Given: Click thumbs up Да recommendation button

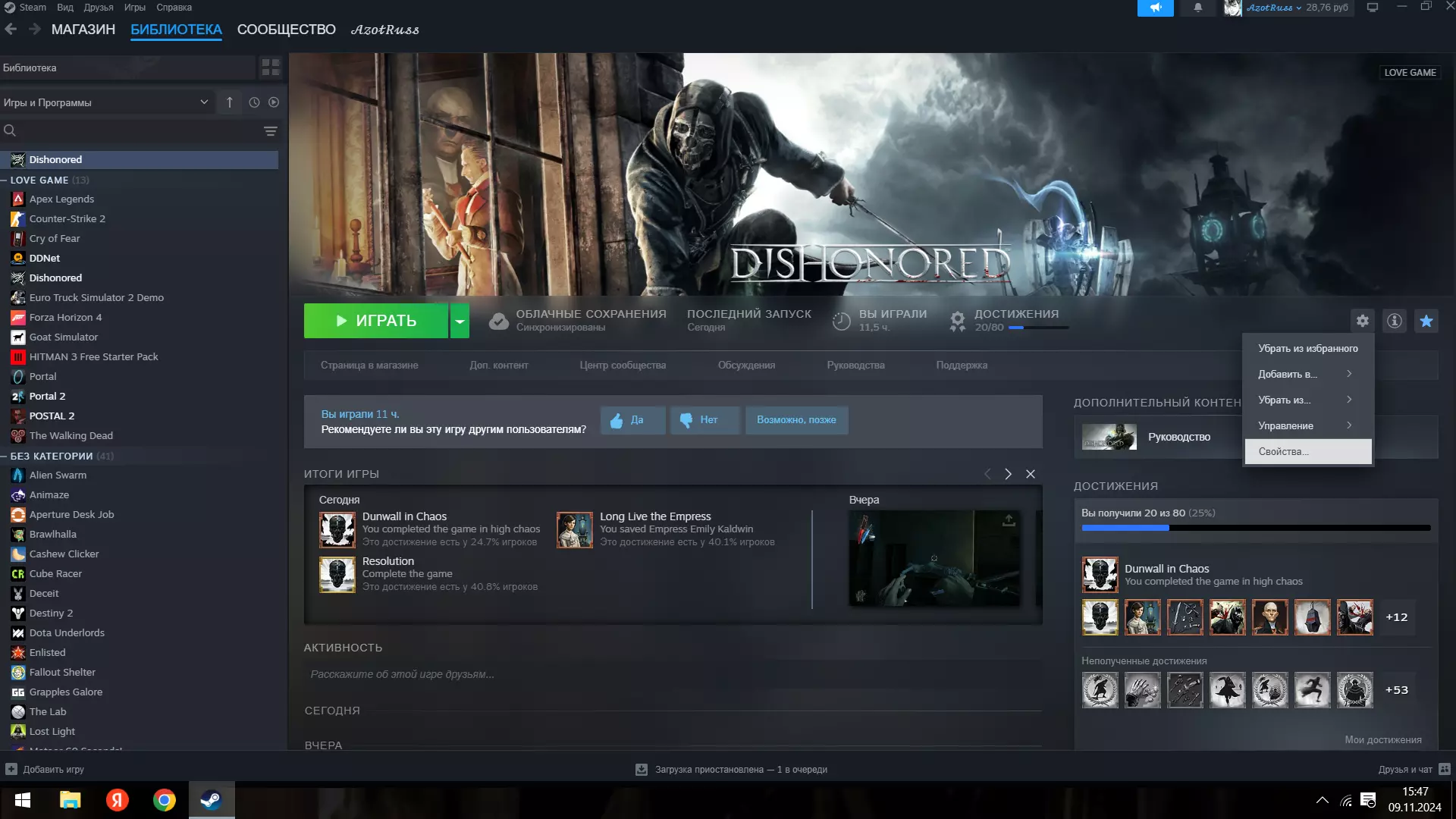Looking at the screenshot, I should pyautogui.click(x=632, y=420).
